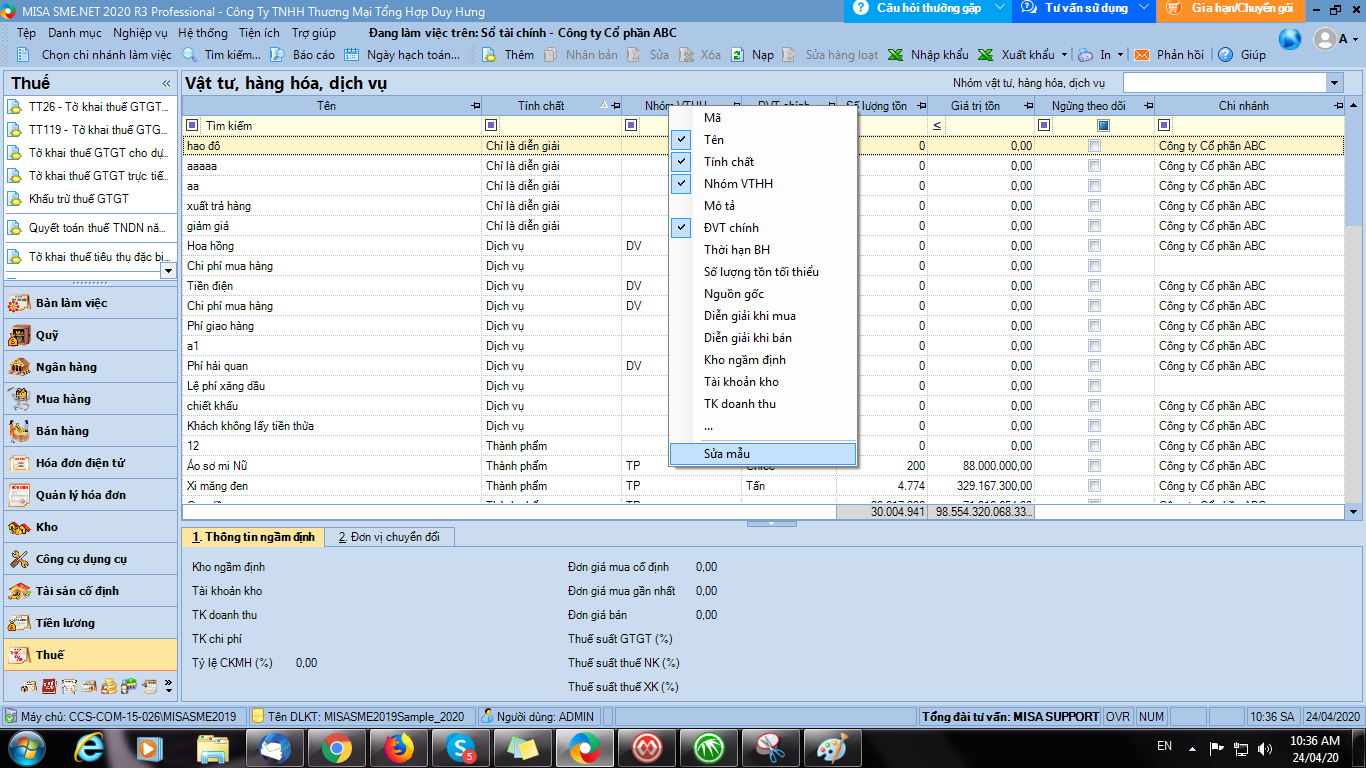Click the Nhập khẩu Excel icon
This screenshot has height=768, width=1366.
(x=895, y=55)
